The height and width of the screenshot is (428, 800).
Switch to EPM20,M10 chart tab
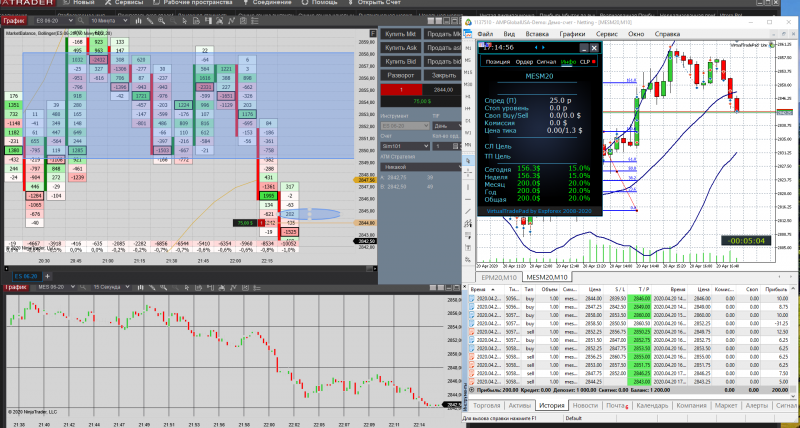(499, 277)
